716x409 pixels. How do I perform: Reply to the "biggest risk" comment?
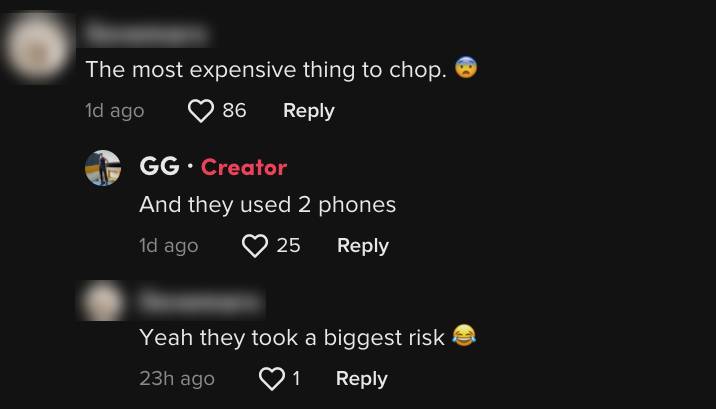pos(362,379)
